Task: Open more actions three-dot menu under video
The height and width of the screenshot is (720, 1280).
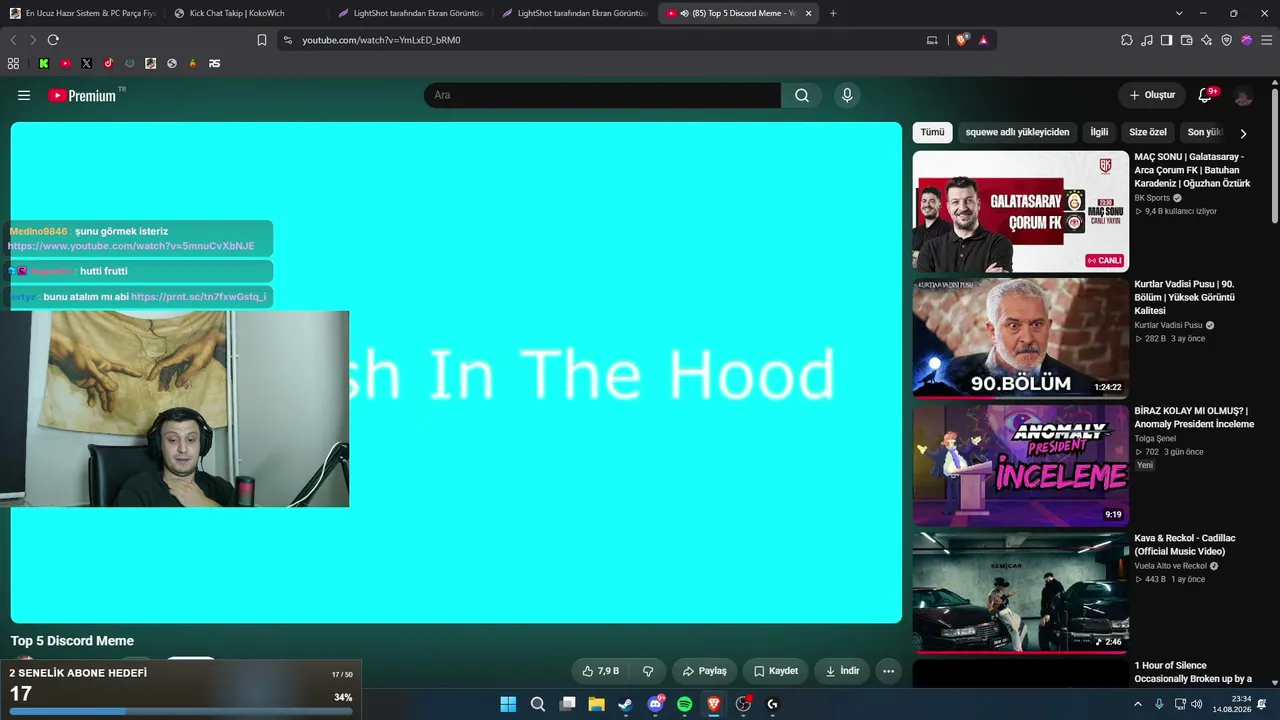Action: [888, 671]
